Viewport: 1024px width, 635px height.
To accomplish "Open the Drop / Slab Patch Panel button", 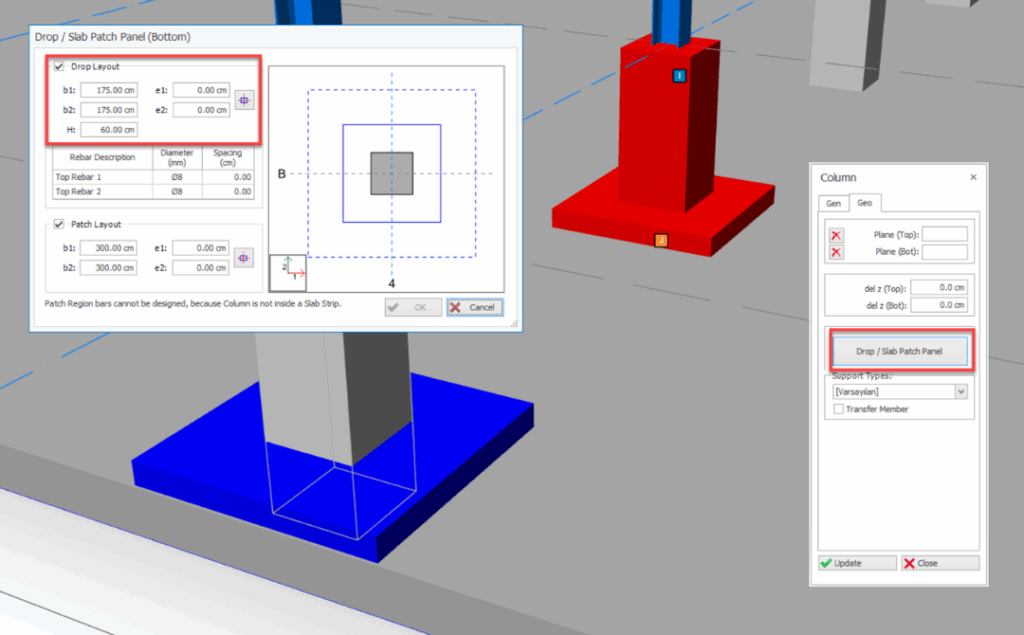I will pos(899,352).
